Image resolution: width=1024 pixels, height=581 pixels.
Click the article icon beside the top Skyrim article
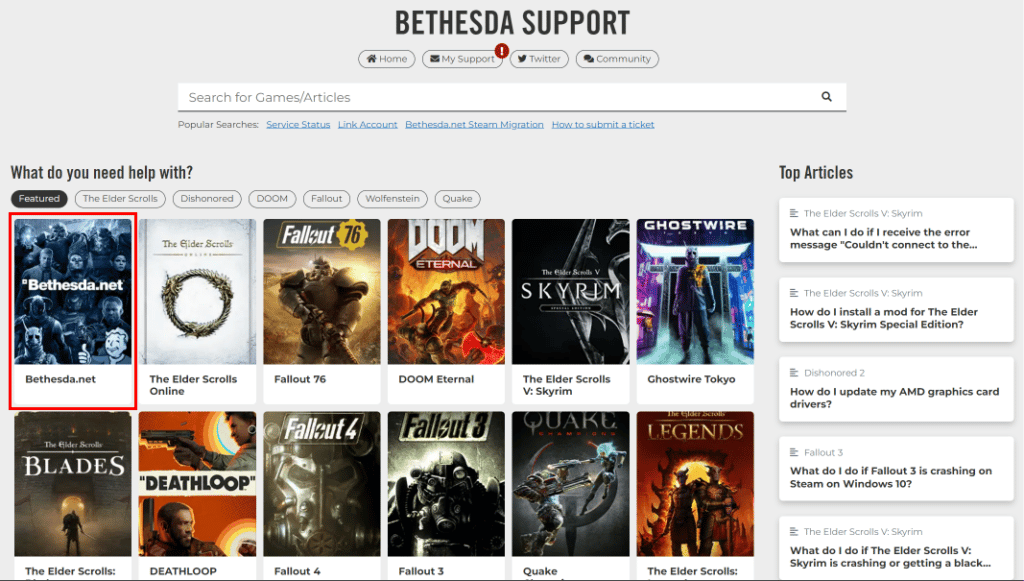(794, 212)
